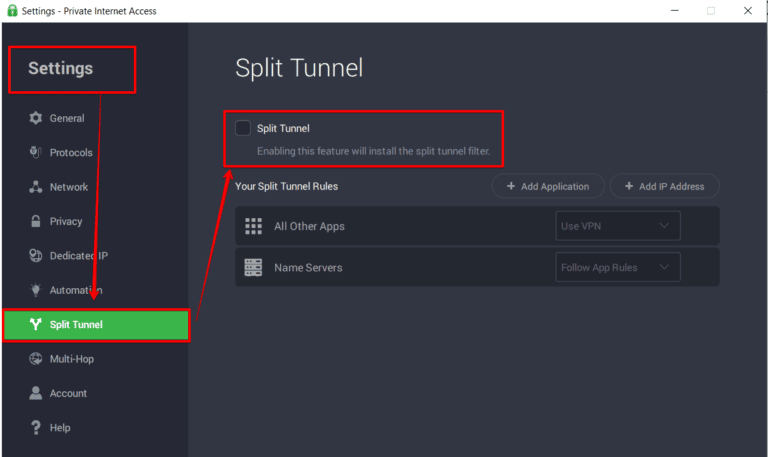768x457 pixels.
Task: Open the Use VPN dropdown
Action: pyautogui.click(x=617, y=226)
